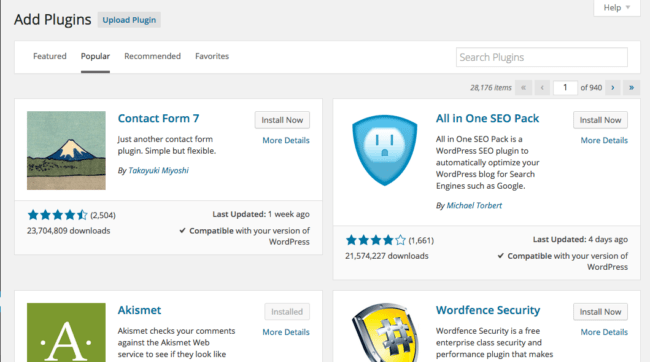Open the Akismet title link
The width and height of the screenshot is (650, 362).
[x=139, y=310]
